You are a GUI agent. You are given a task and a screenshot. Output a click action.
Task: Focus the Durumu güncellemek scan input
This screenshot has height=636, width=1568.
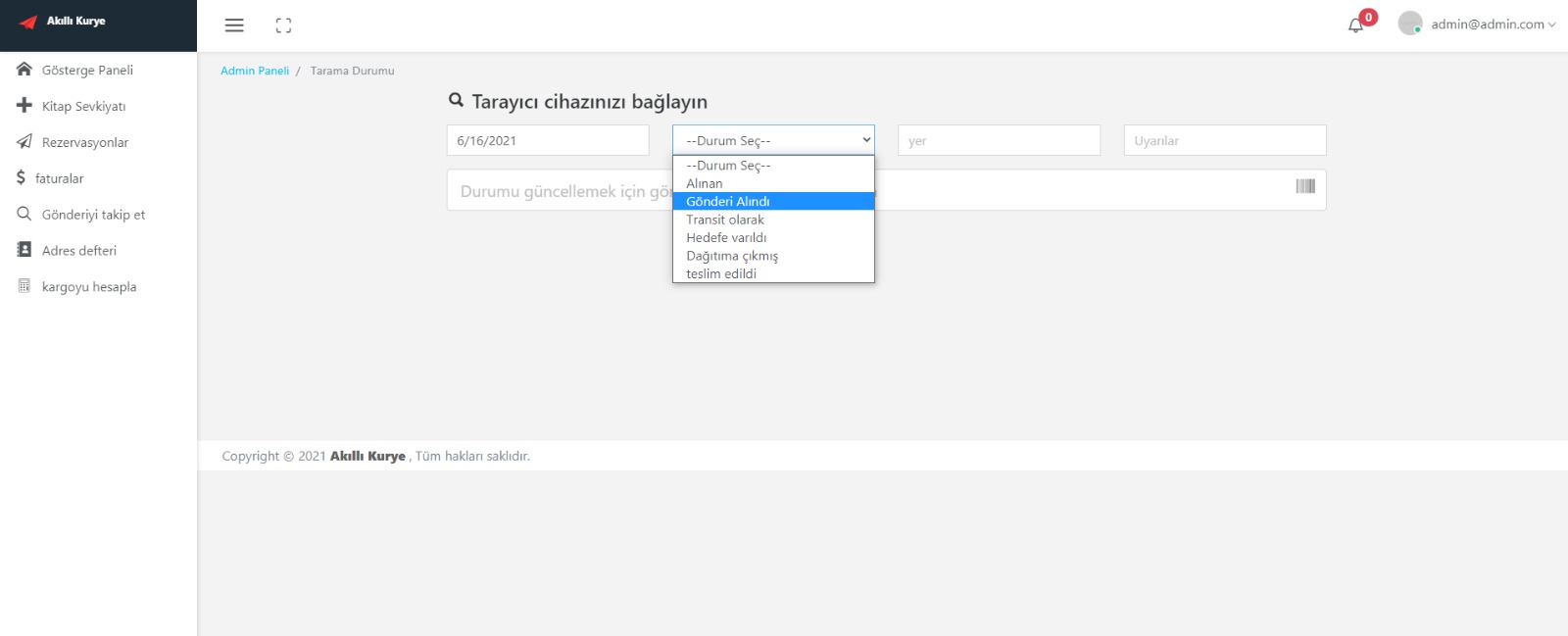(886, 190)
